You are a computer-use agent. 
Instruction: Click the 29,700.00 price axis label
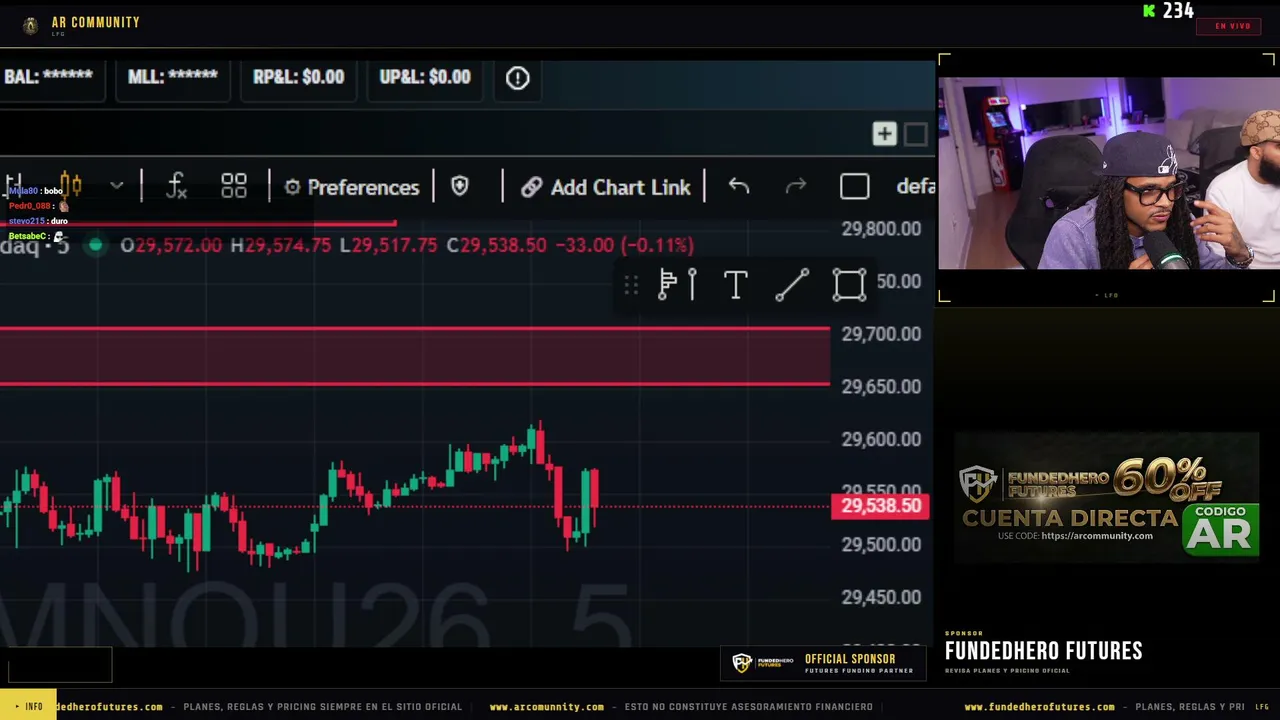[x=881, y=334]
